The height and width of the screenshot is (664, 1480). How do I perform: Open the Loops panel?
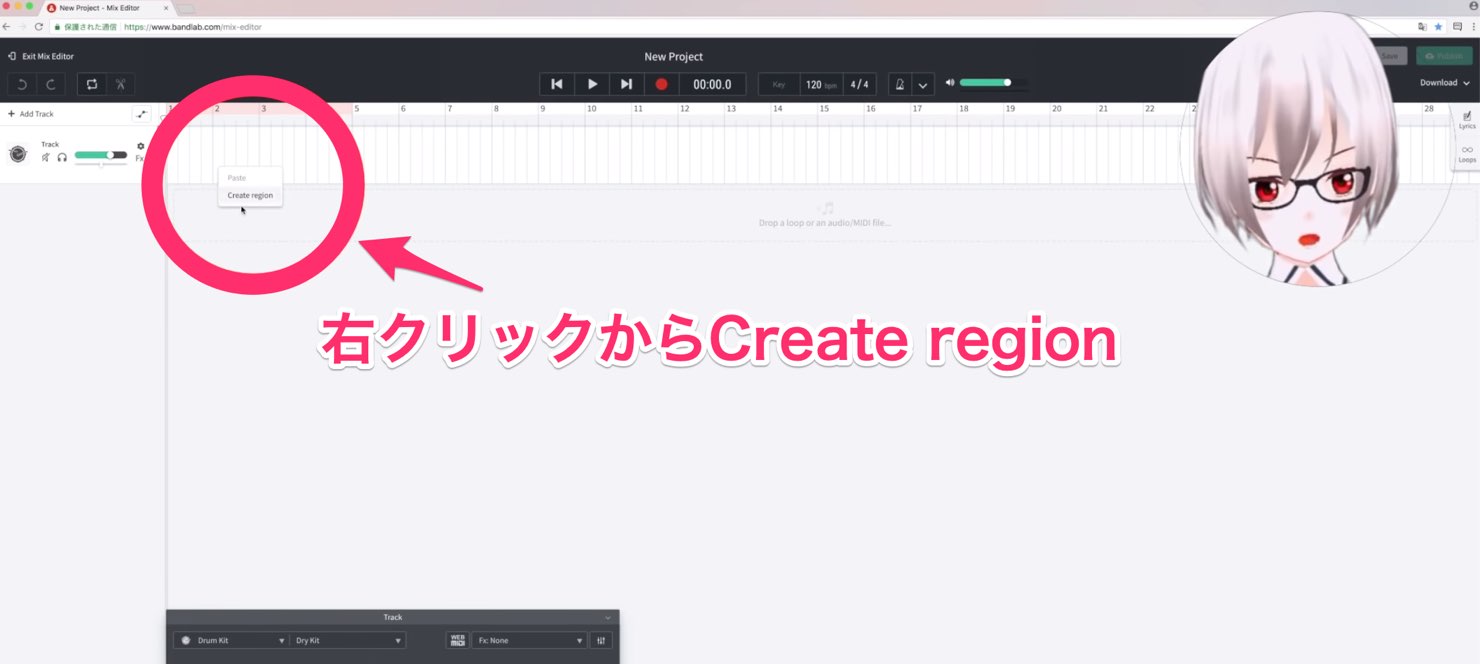pyautogui.click(x=1467, y=154)
